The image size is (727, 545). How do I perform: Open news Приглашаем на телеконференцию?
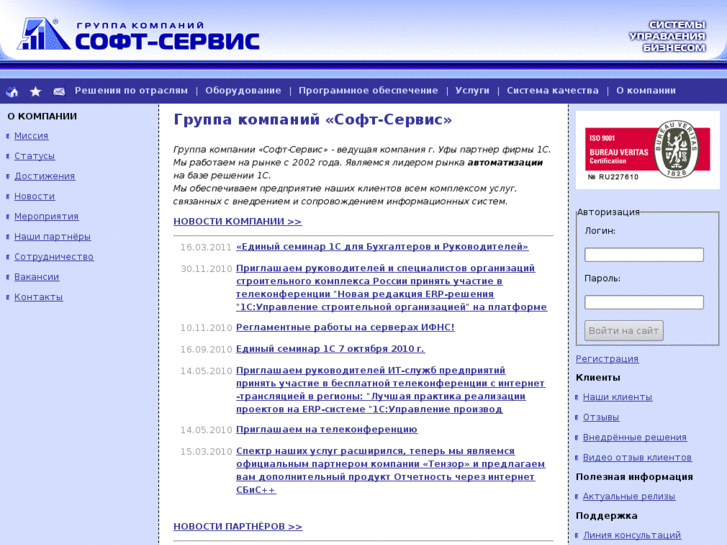[327, 430]
